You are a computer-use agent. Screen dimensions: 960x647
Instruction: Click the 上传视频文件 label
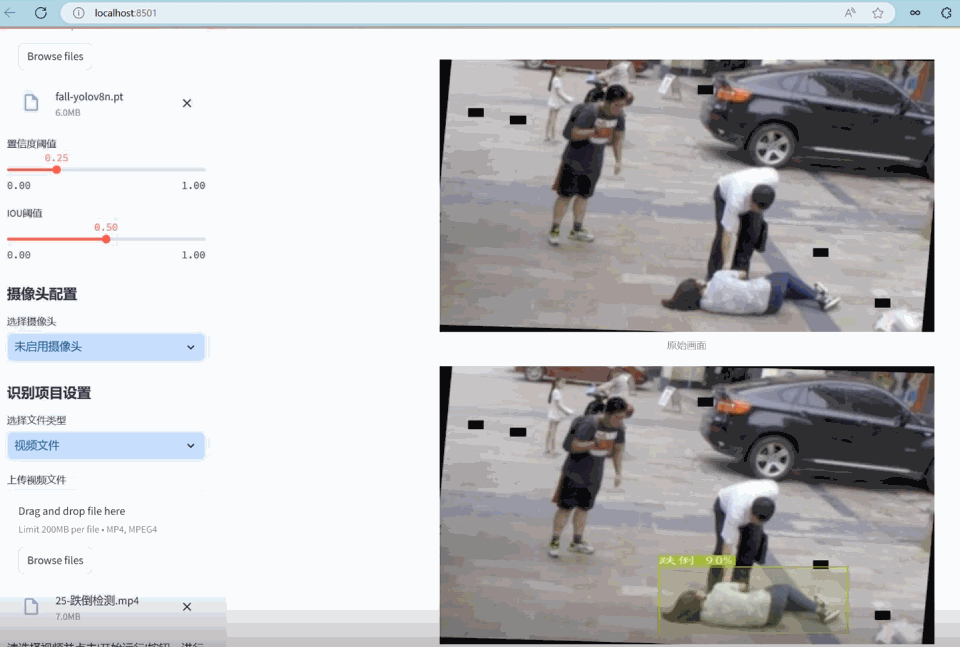tap(36, 480)
